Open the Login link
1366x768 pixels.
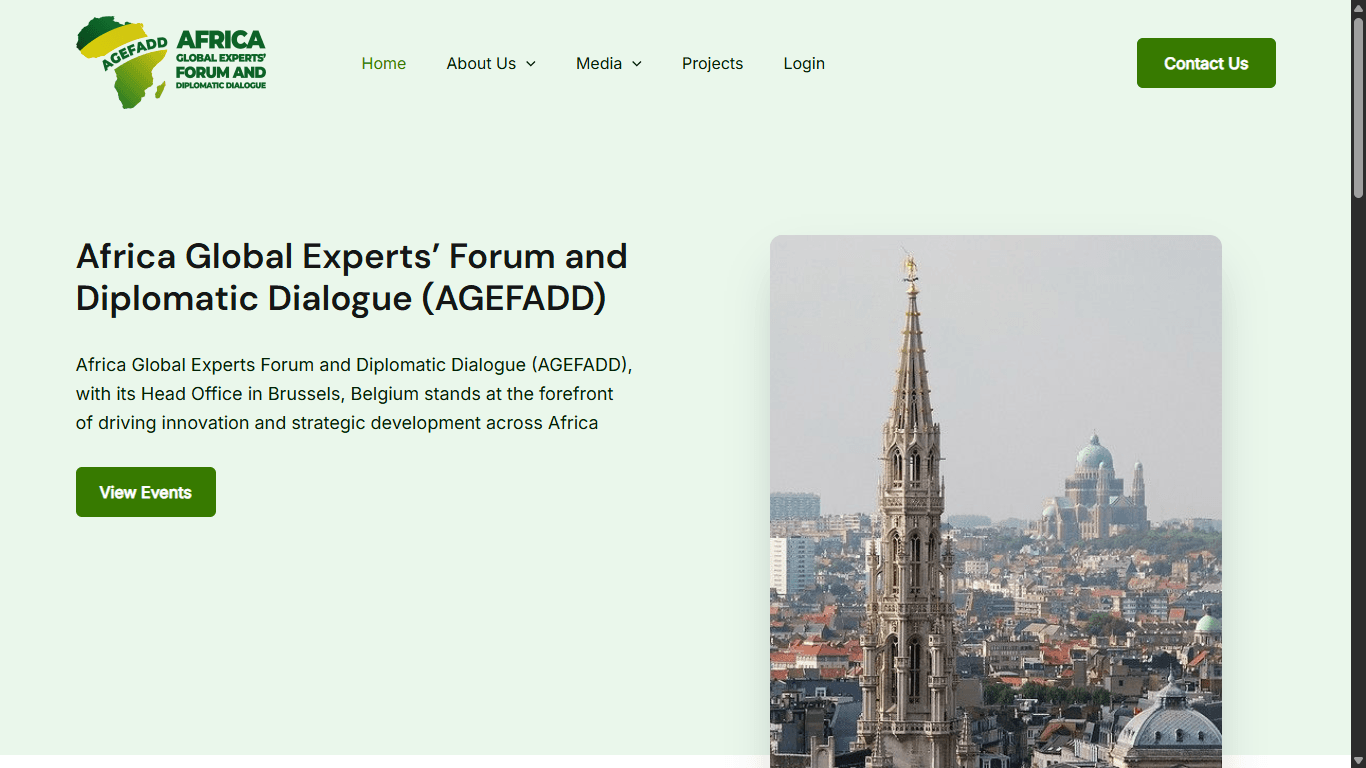pyautogui.click(x=804, y=63)
